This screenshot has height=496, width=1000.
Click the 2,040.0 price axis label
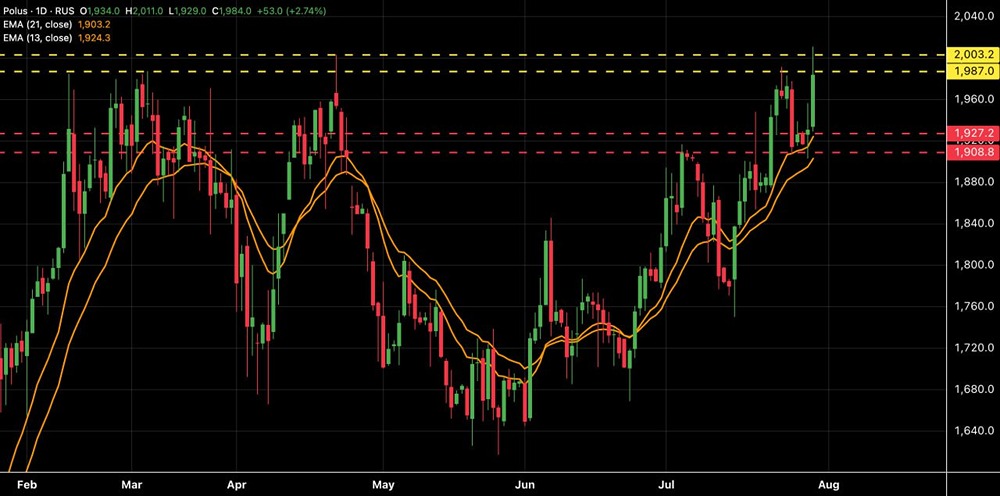[x=974, y=17]
